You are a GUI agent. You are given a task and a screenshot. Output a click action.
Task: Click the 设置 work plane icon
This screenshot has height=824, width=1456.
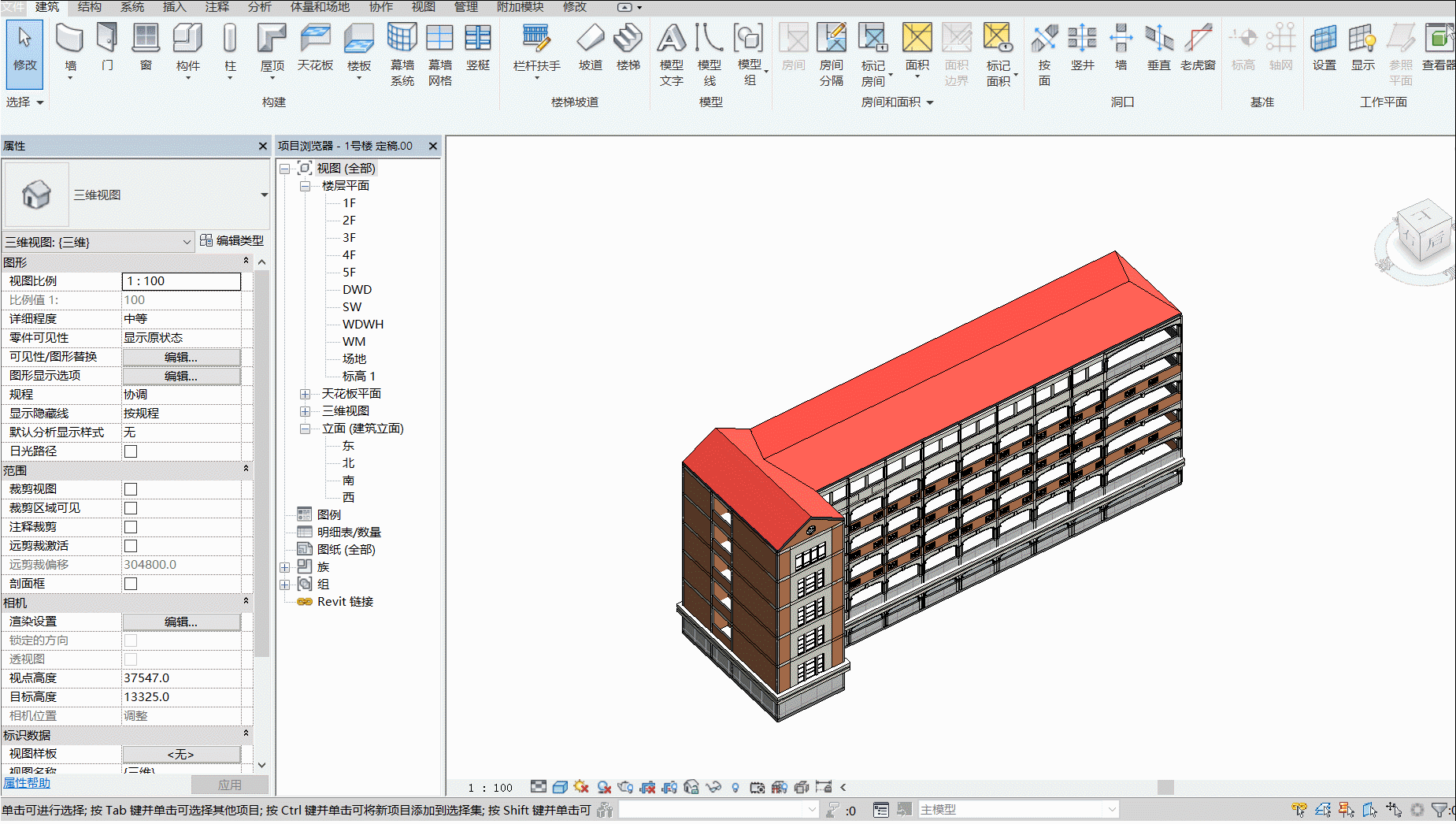tap(1324, 38)
